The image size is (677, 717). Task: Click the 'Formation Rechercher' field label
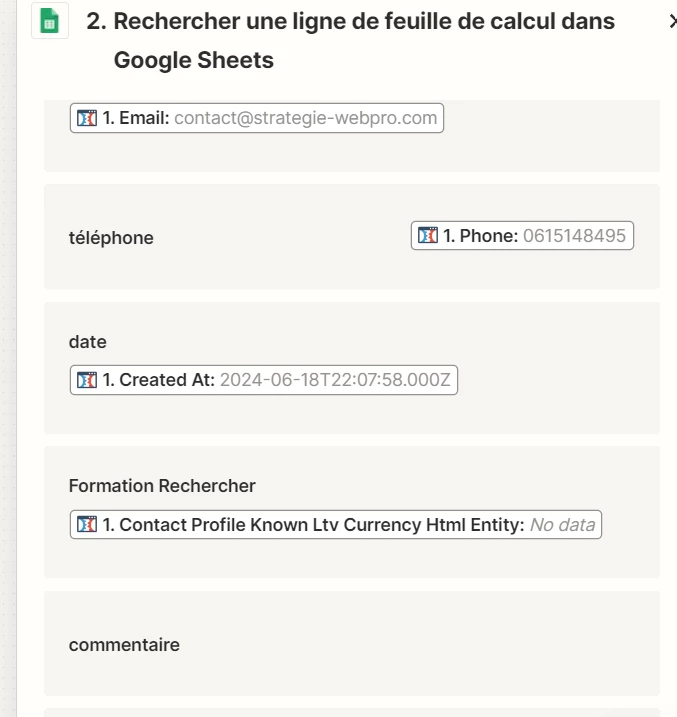coord(162,486)
